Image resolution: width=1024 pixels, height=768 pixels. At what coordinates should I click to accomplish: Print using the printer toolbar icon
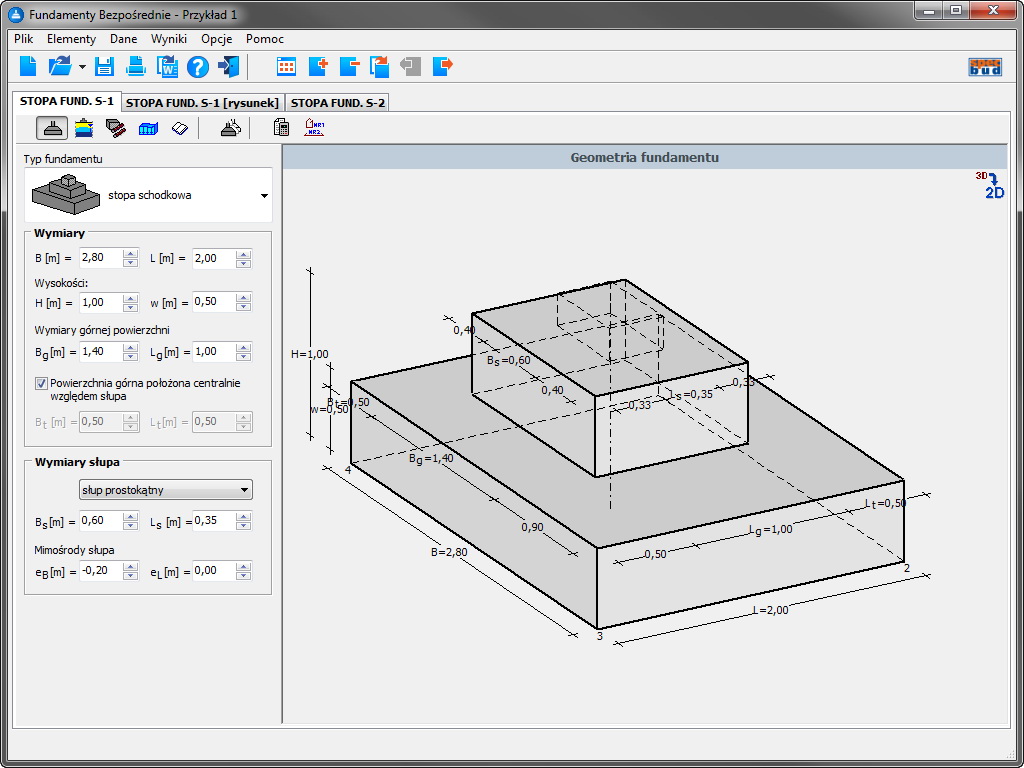(x=136, y=67)
